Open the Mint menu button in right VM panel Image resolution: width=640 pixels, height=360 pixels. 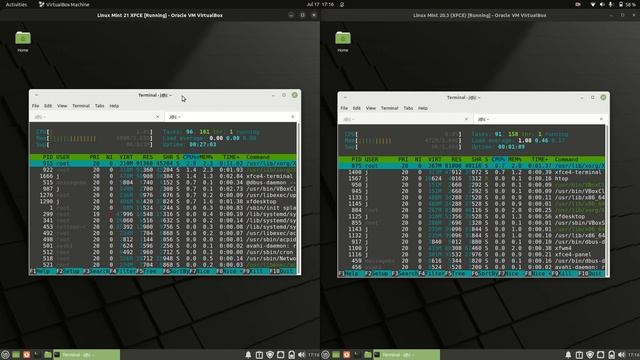[x=325, y=355]
